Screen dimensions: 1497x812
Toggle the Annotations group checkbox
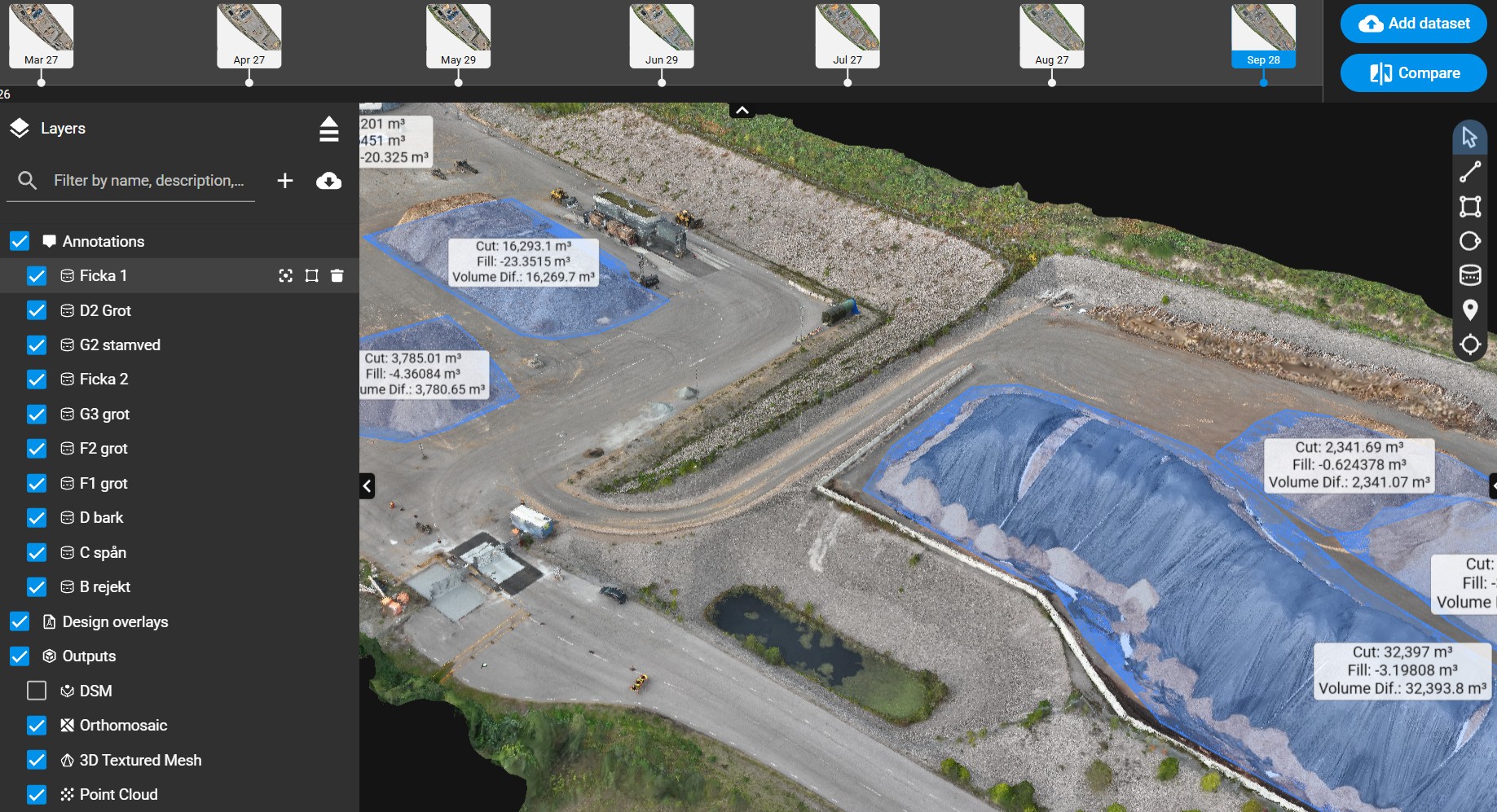[20, 241]
